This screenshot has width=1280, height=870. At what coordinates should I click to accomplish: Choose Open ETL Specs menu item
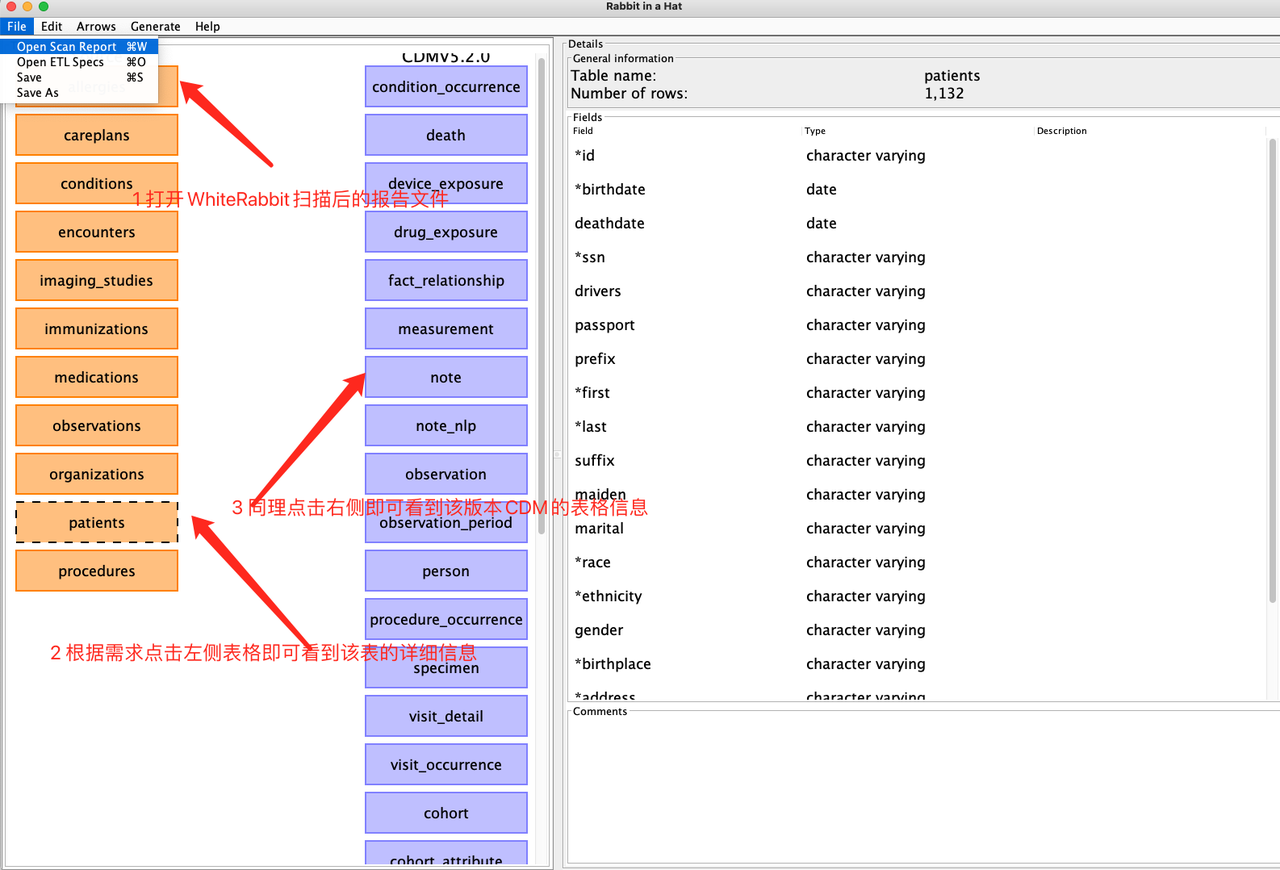tap(60, 62)
